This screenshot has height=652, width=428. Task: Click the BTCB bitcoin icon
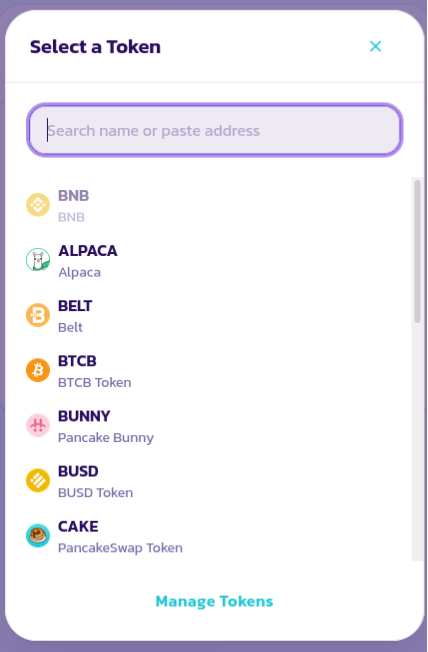click(38, 370)
